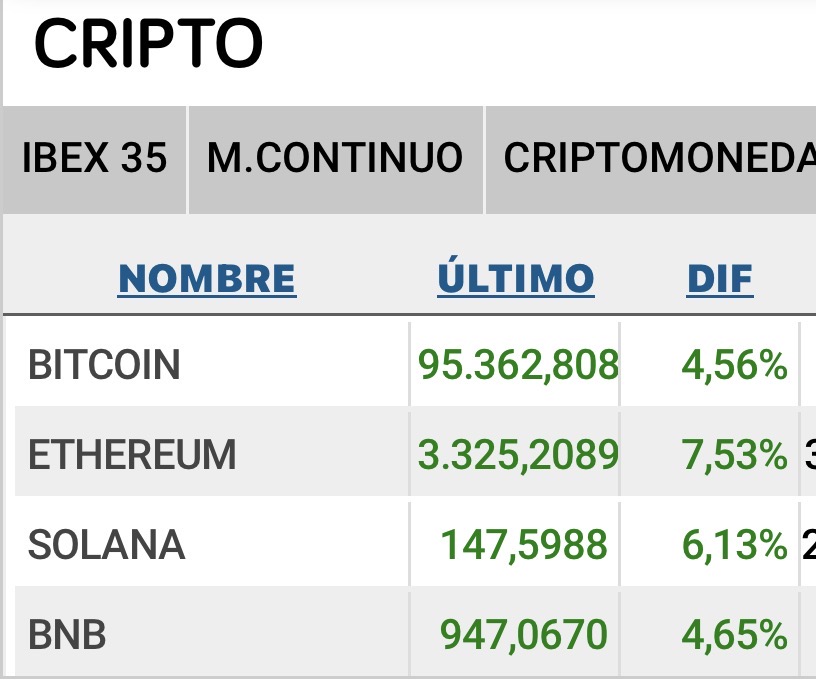Open the ETHEREUM row name
Screen dimensions: 816x692
tap(132, 455)
